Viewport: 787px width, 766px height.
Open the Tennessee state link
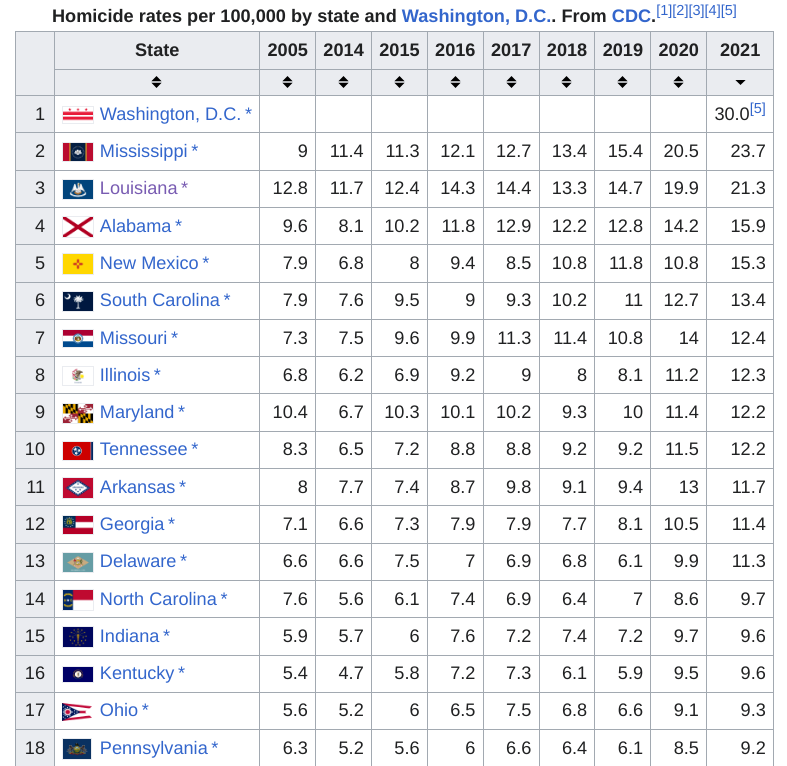[144, 449]
